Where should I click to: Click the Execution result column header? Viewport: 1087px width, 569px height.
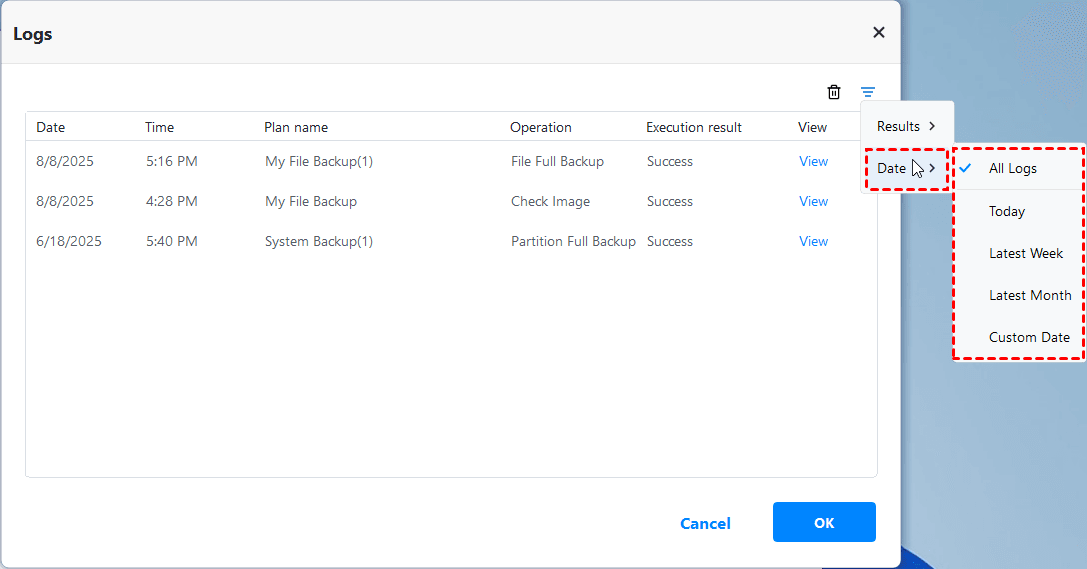pyautogui.click(x=694, y=127)
